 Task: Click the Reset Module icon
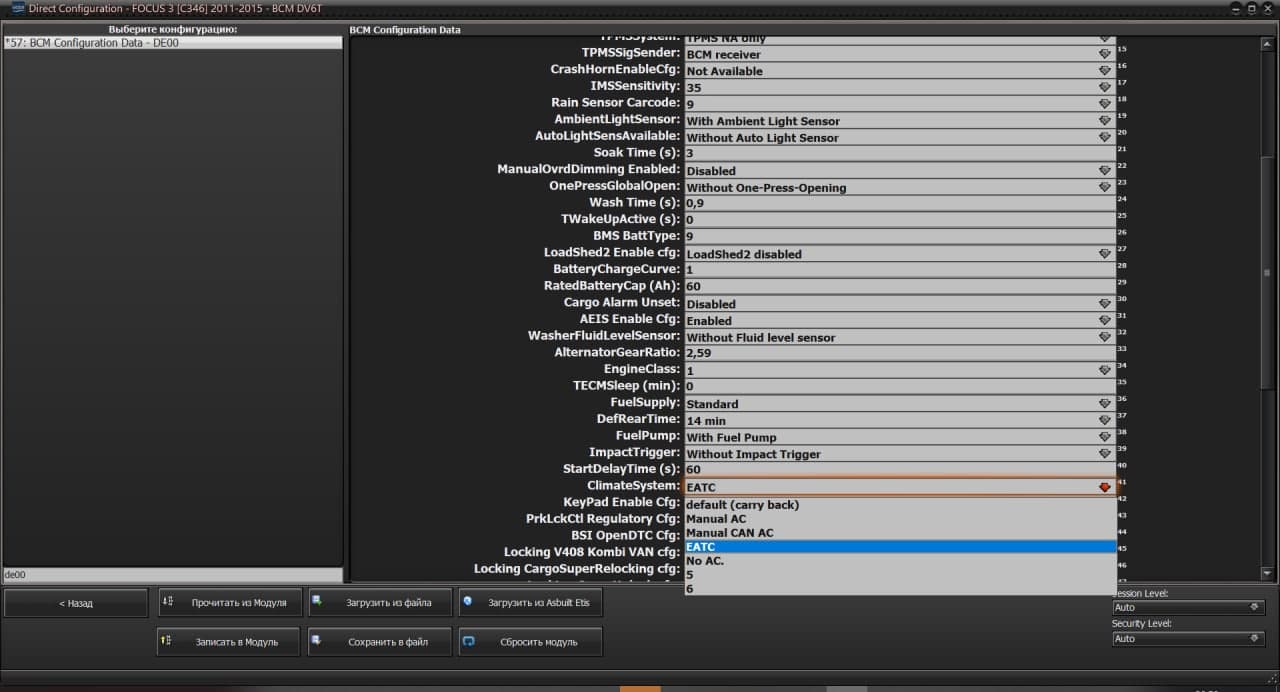(468, 641)
